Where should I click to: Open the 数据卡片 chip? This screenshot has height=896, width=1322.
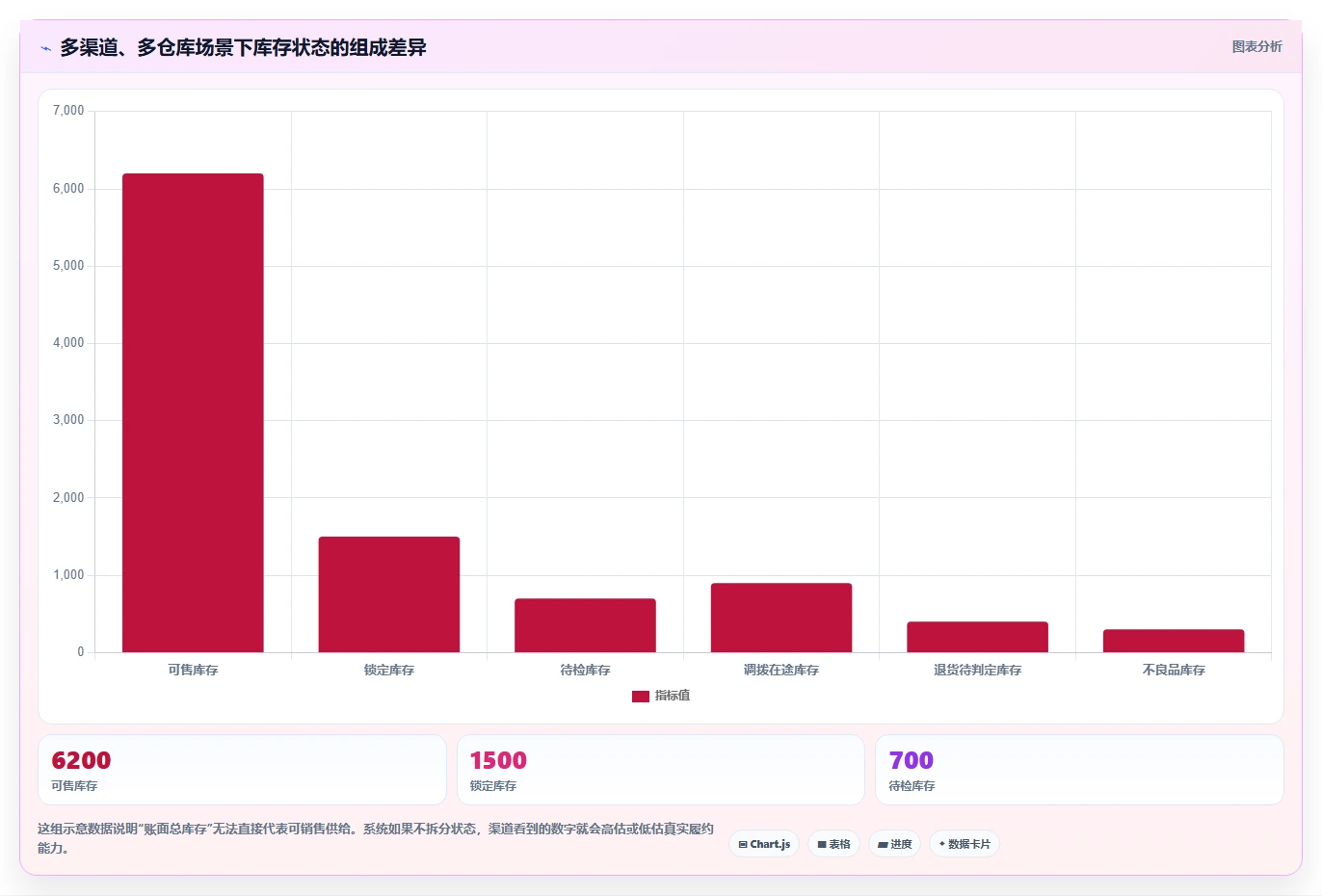coord(965,844)
